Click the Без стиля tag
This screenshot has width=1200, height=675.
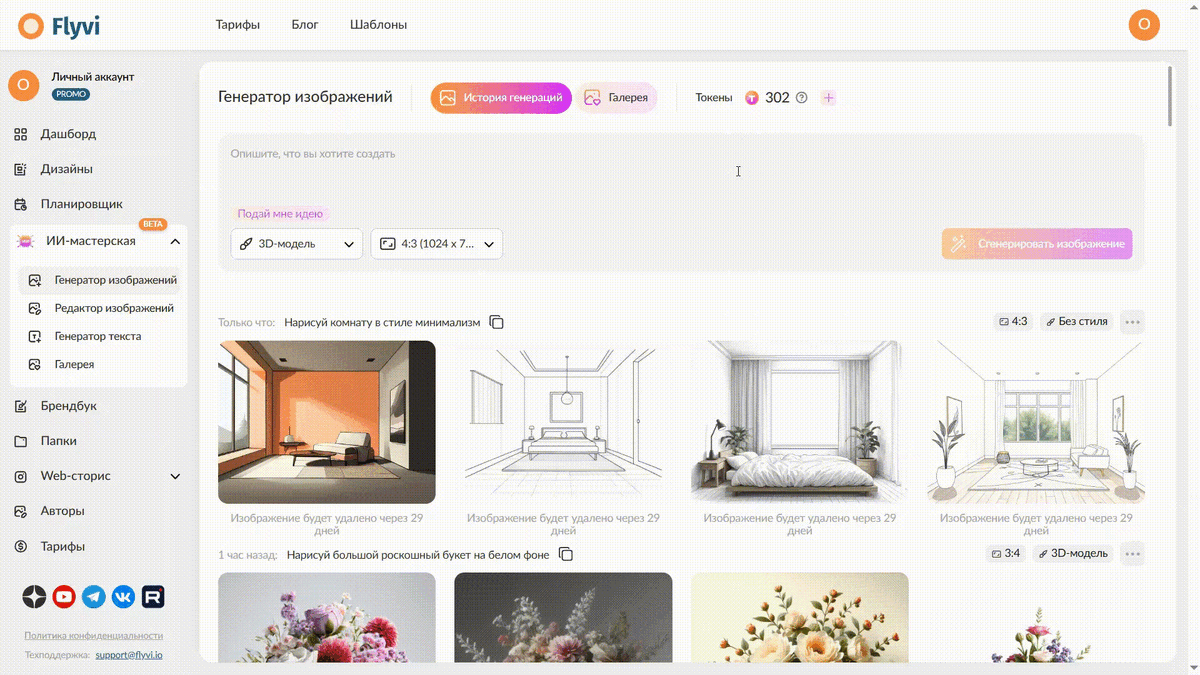pos(1077,322)
